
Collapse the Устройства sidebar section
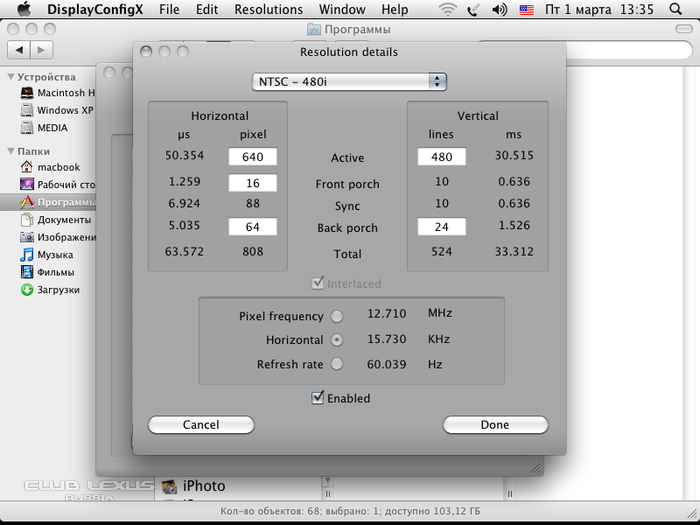click(11, 77)
